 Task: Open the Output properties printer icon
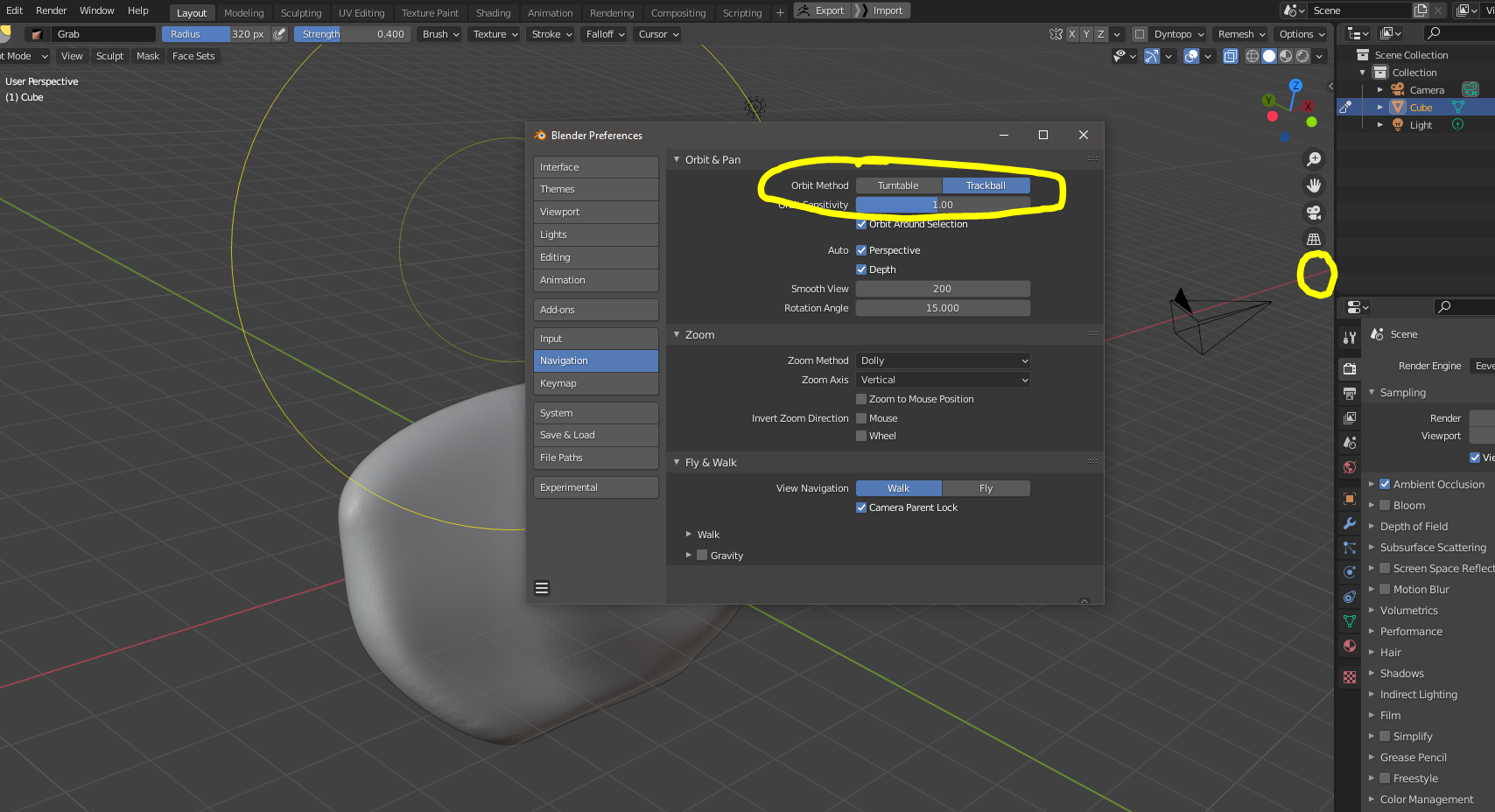pos(1350,394)
